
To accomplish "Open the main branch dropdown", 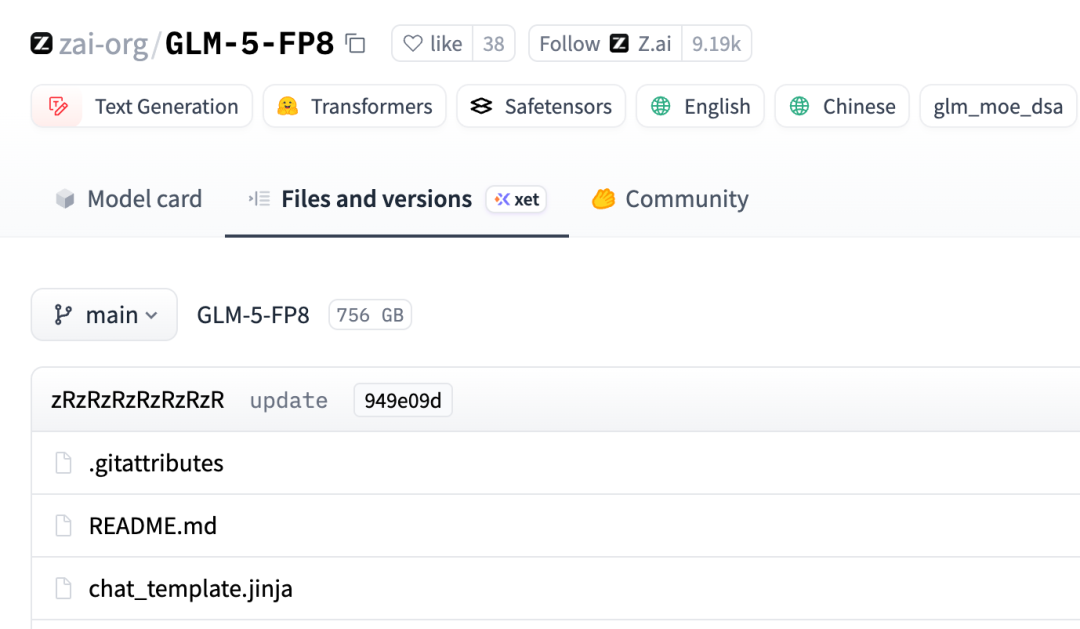I will (104, 315).
